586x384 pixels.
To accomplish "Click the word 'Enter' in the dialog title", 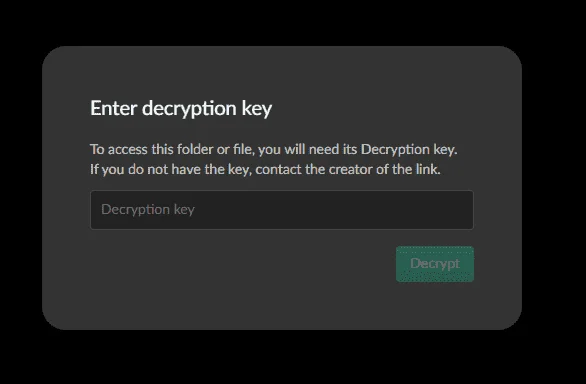I will [114, 108].
